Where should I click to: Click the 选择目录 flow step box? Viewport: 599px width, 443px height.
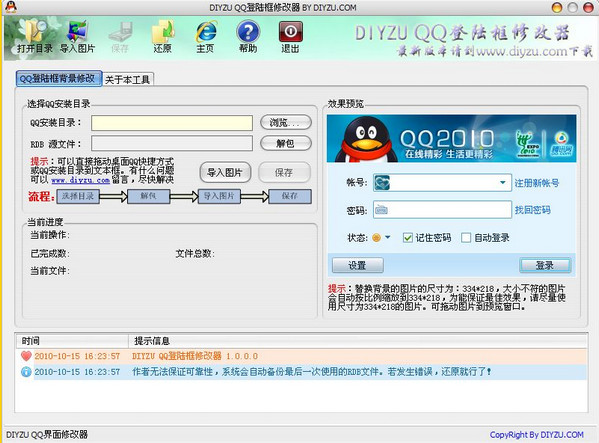click(78, 196)
